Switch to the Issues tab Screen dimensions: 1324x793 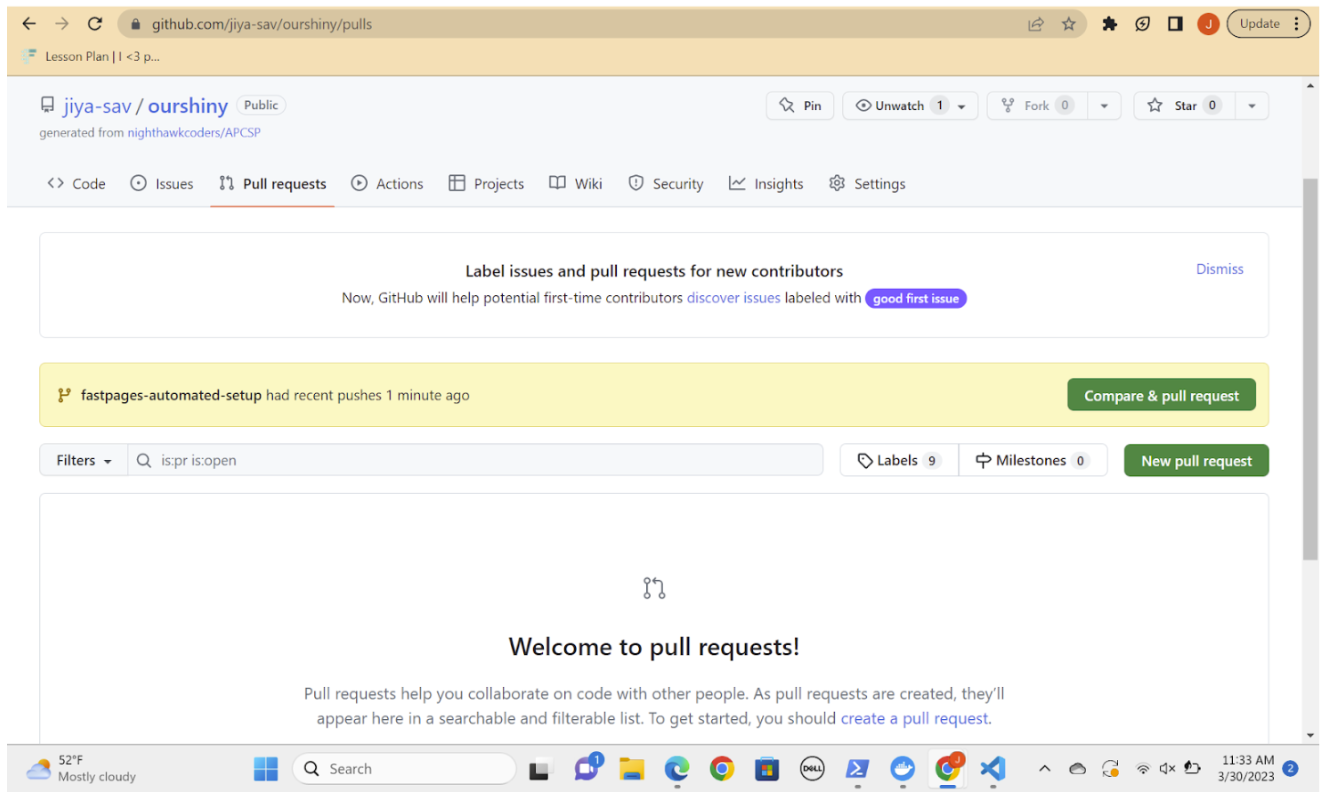click(162, 184)
